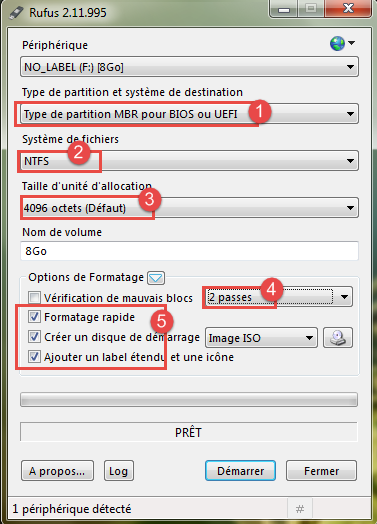Toggle the advanced options arrow beside Options de Formatage
Screen dimensions: 377x524
156,278
